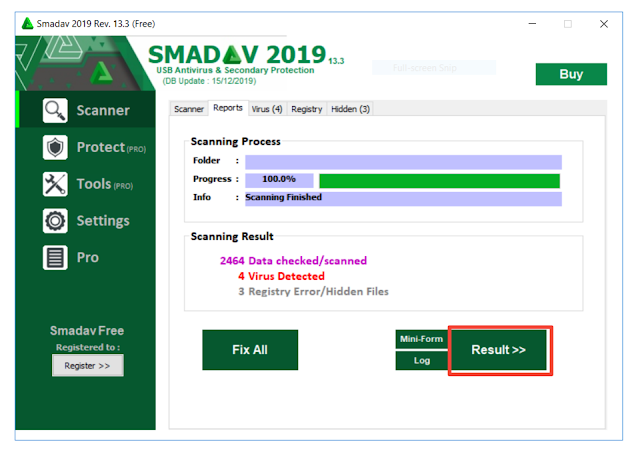This screenshot has width=640, height=454.
Task: Click the Mini-Form button
Action: pyautogui.click(x=421, y=339)
